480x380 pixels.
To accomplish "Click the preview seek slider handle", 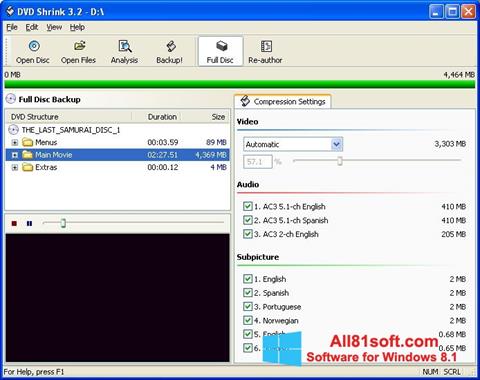I will [x=63, y=223].
